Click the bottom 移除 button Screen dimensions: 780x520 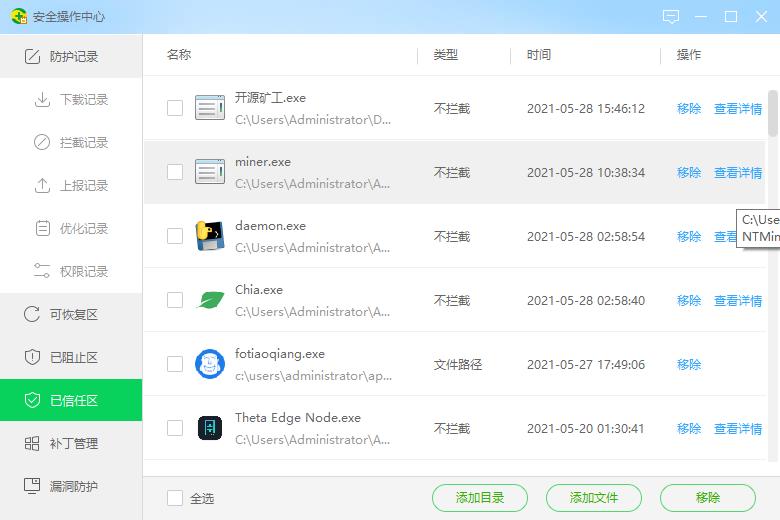point(708,498)
